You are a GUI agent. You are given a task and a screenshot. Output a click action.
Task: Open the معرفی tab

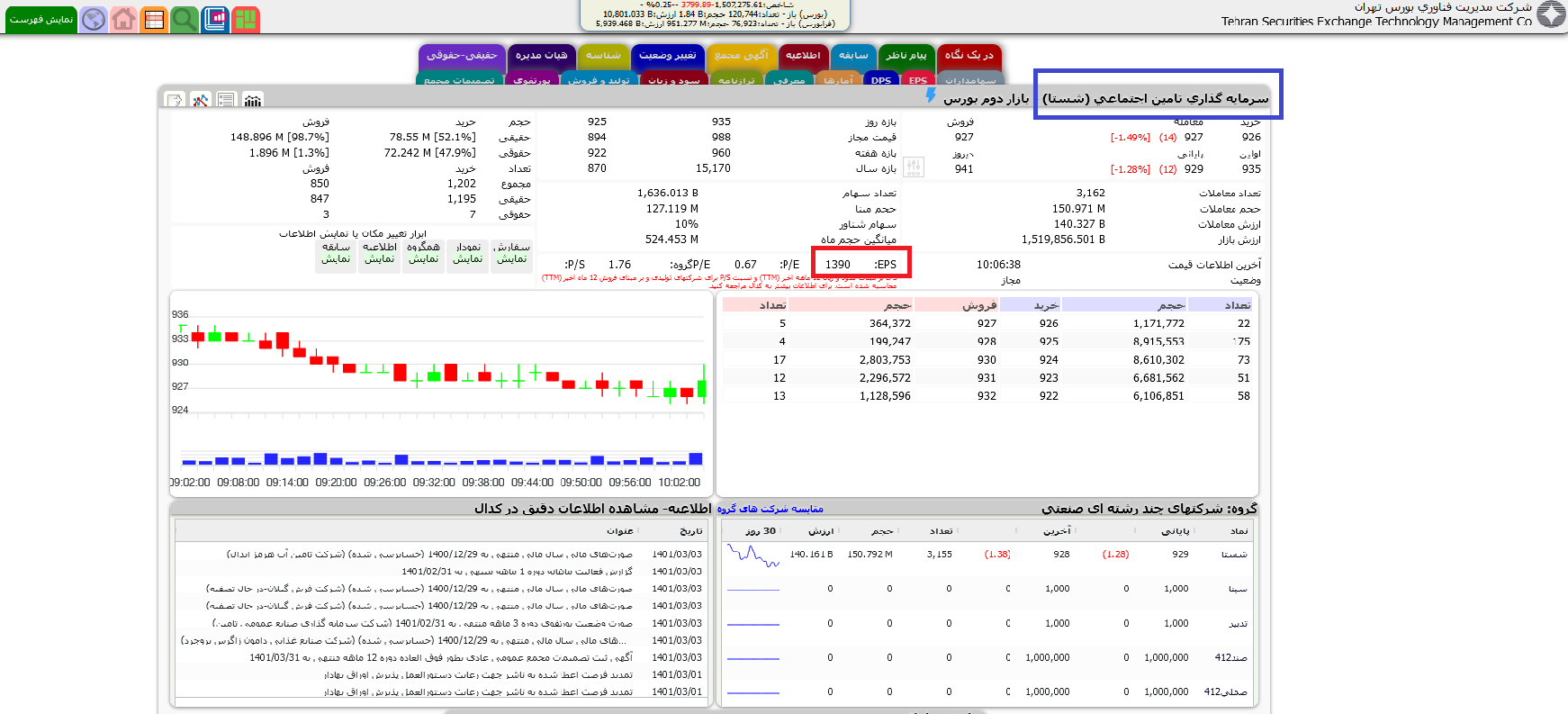[x=789, y=80]
